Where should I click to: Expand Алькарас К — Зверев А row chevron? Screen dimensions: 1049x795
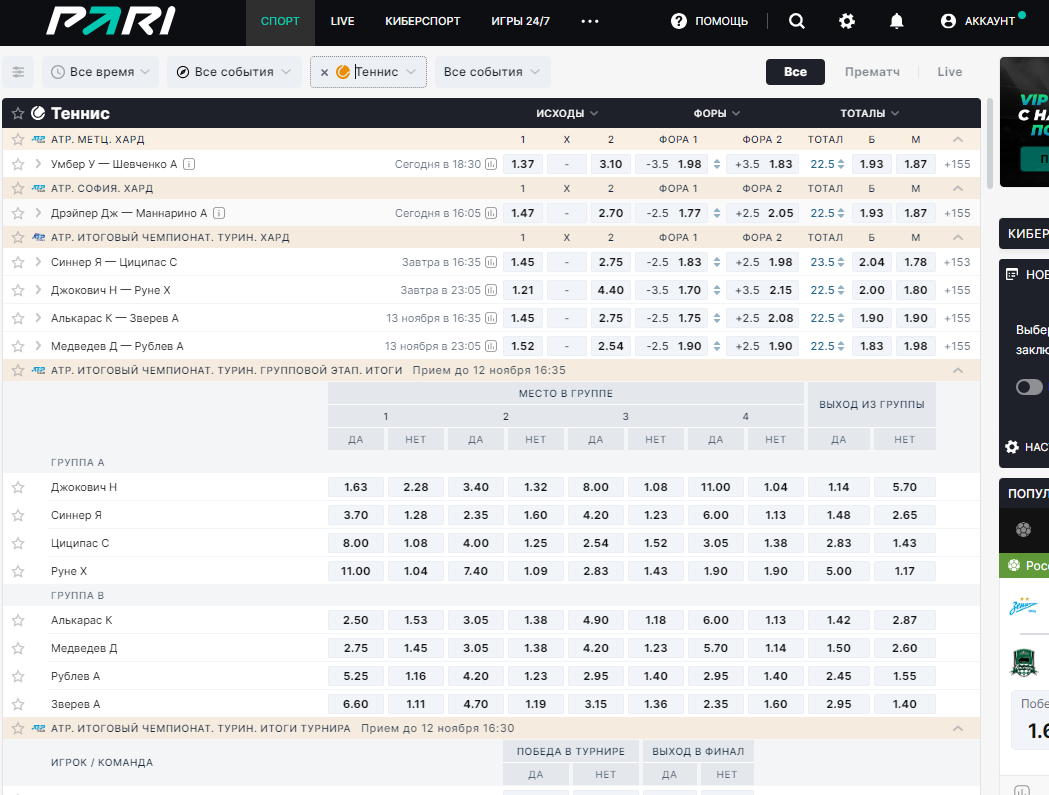(x=38, y=318)
